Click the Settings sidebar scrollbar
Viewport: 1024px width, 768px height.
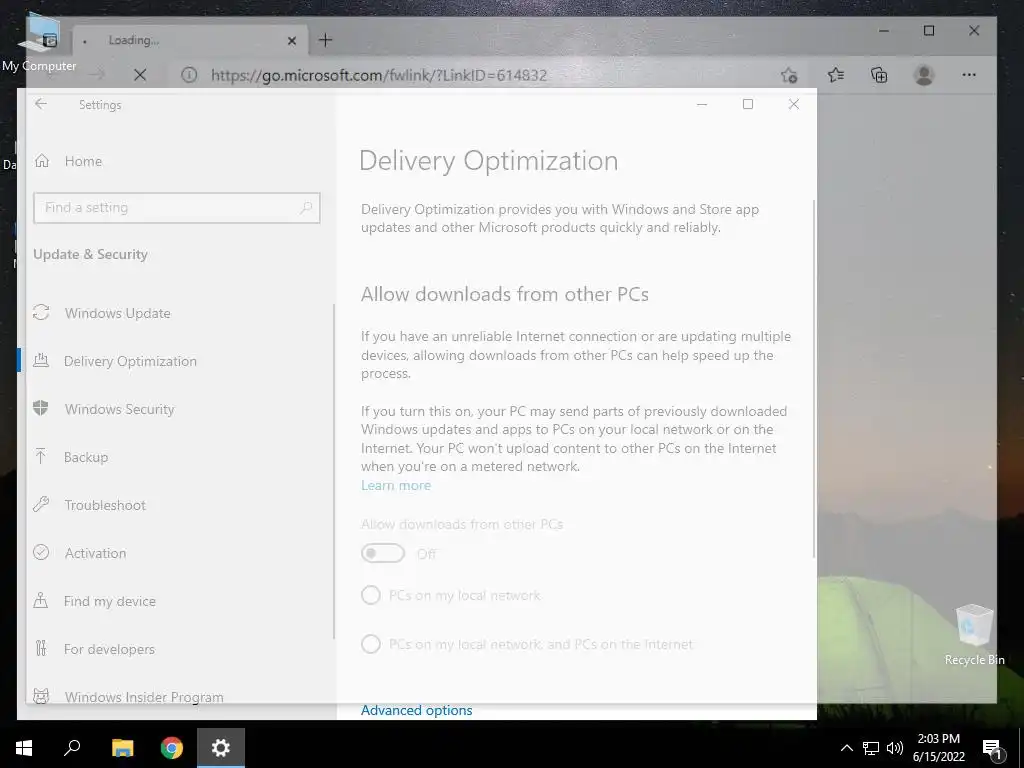pyautogui.click(x=334, y=472)
